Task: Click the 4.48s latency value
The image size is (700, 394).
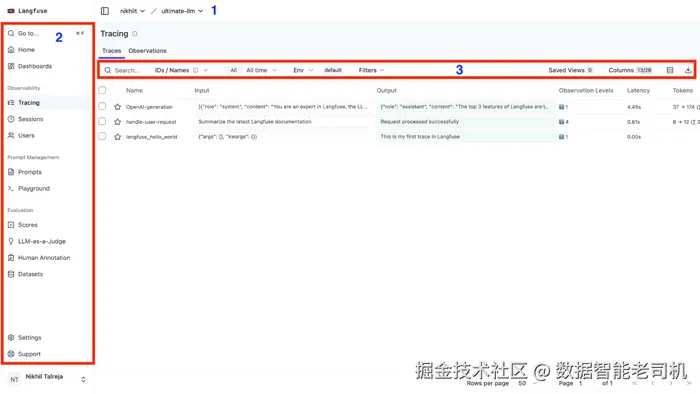Action: pyautogui.click(x=633, y=107)
